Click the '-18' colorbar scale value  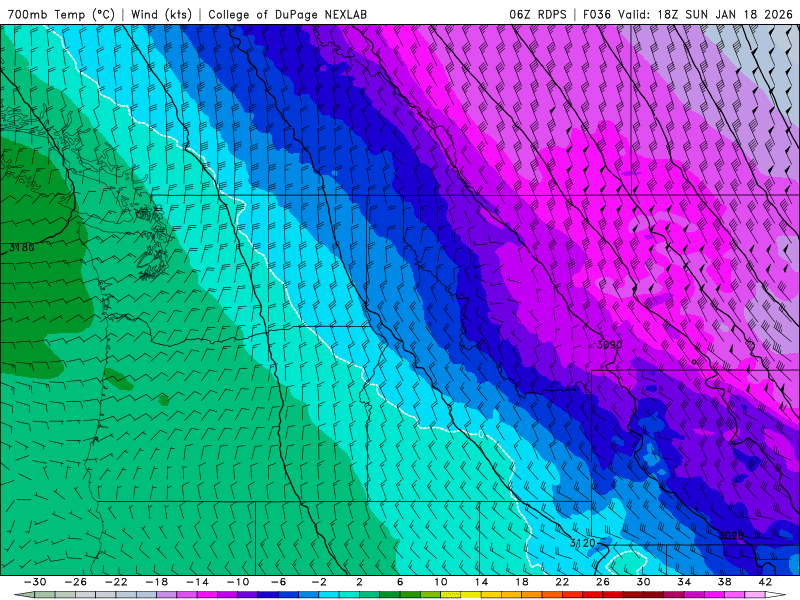coord(157,582)
